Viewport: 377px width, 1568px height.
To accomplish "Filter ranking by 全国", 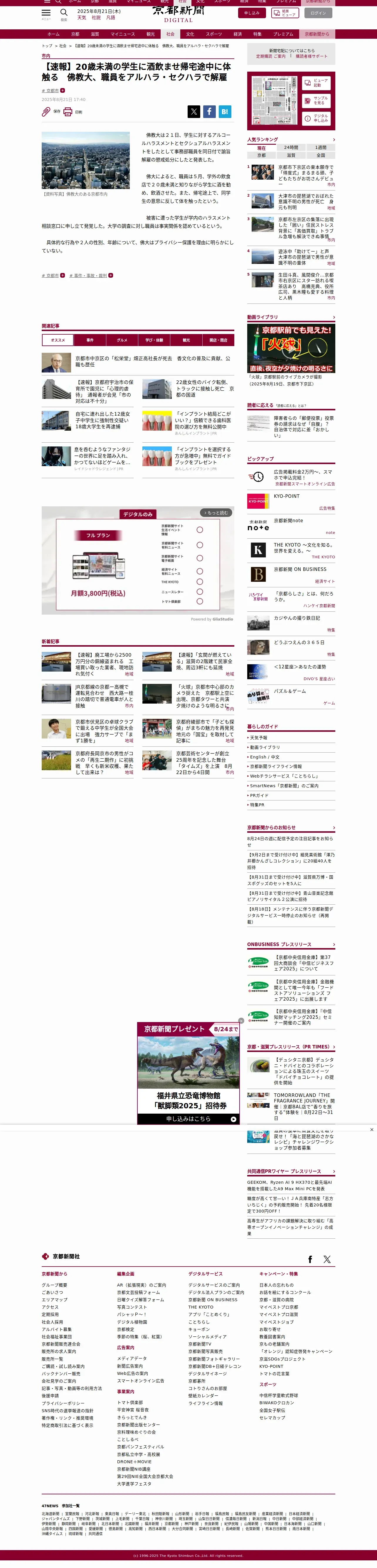I will [x=320, y=155].
